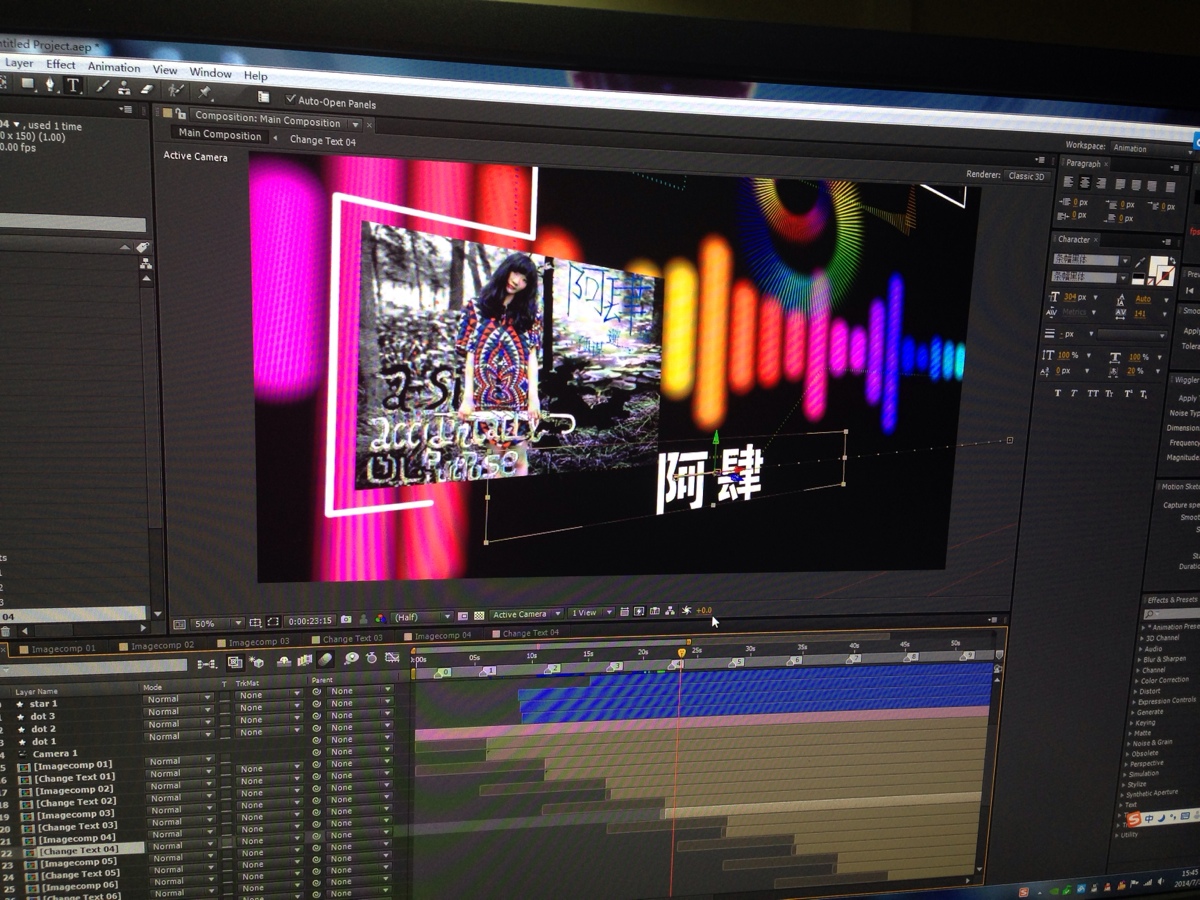Image resolution: width=1200 pixels, height=900 pixels.
Task: Enable Motion Blur for timeline layers
Action: 325,659
